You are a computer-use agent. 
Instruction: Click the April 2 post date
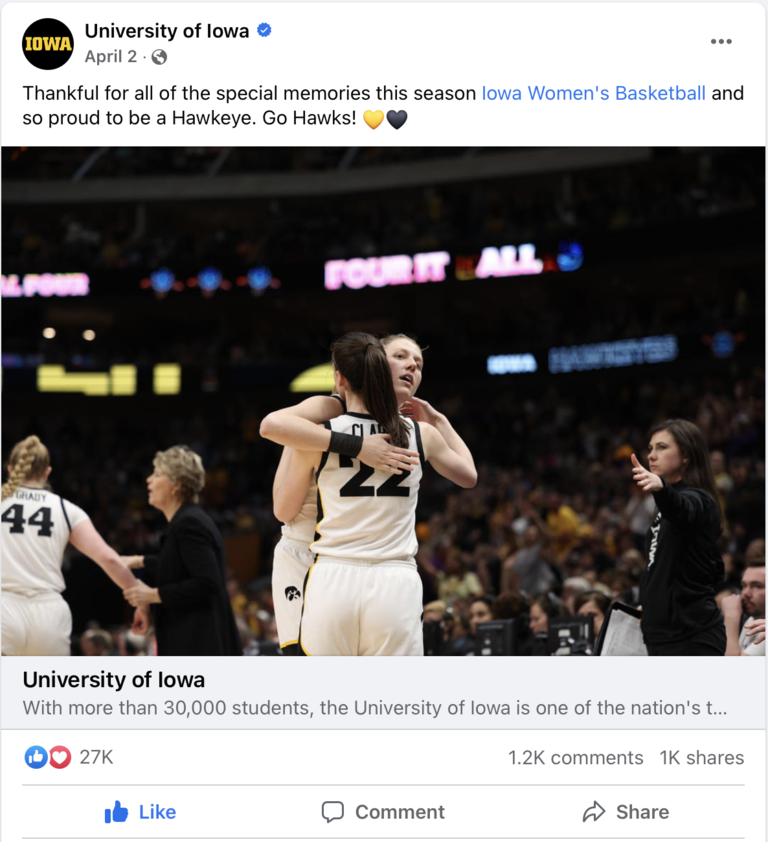point(111,56)
